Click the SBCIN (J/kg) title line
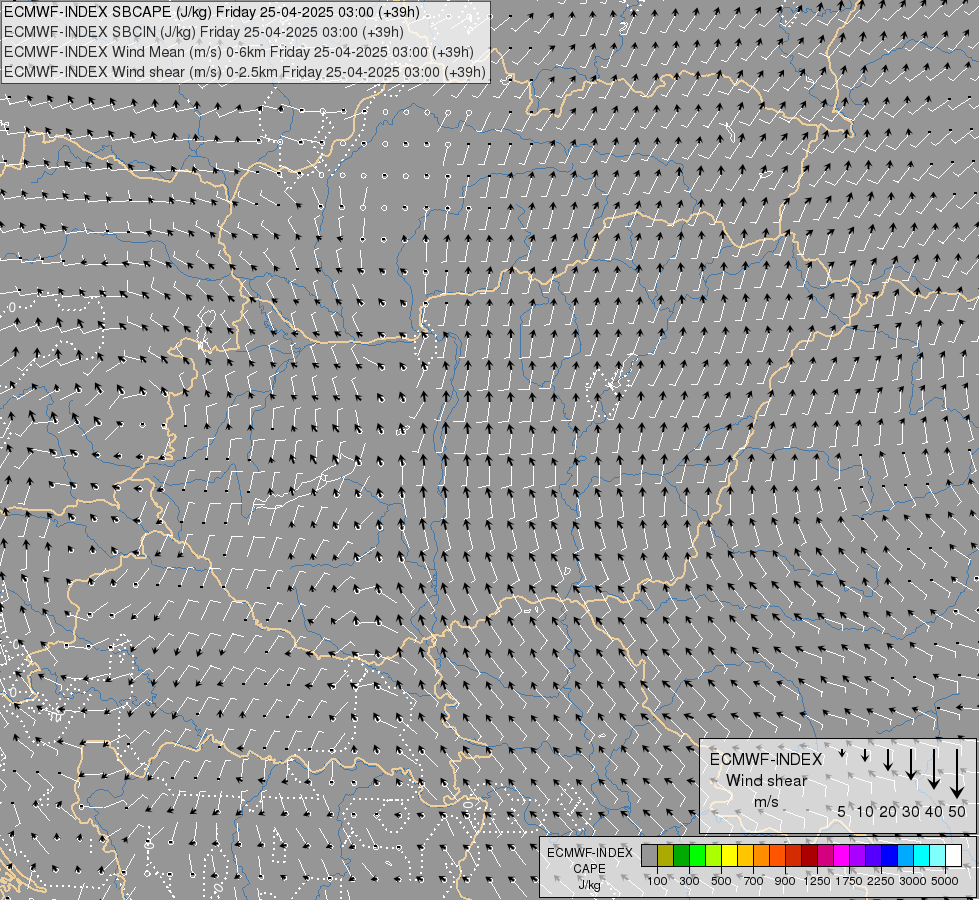The width and height of the screenshot is (979, 900). (204, 32)
